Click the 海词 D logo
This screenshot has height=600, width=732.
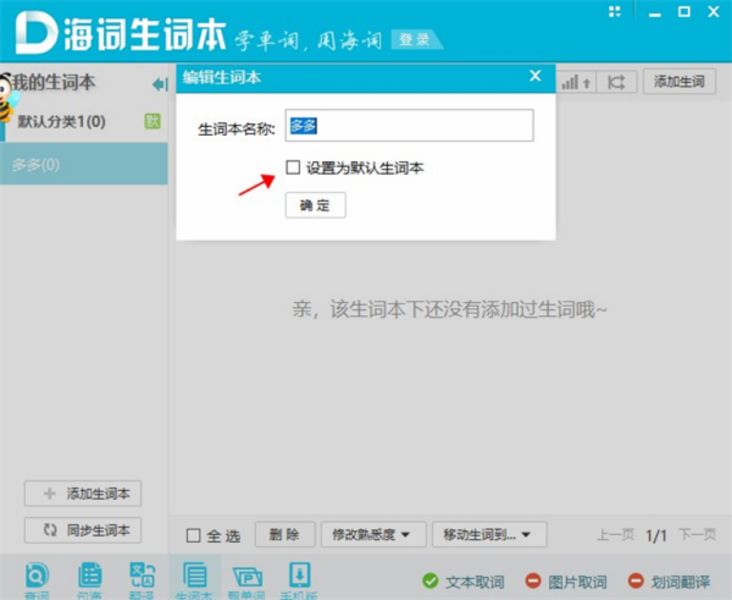[x=35, y=33]
